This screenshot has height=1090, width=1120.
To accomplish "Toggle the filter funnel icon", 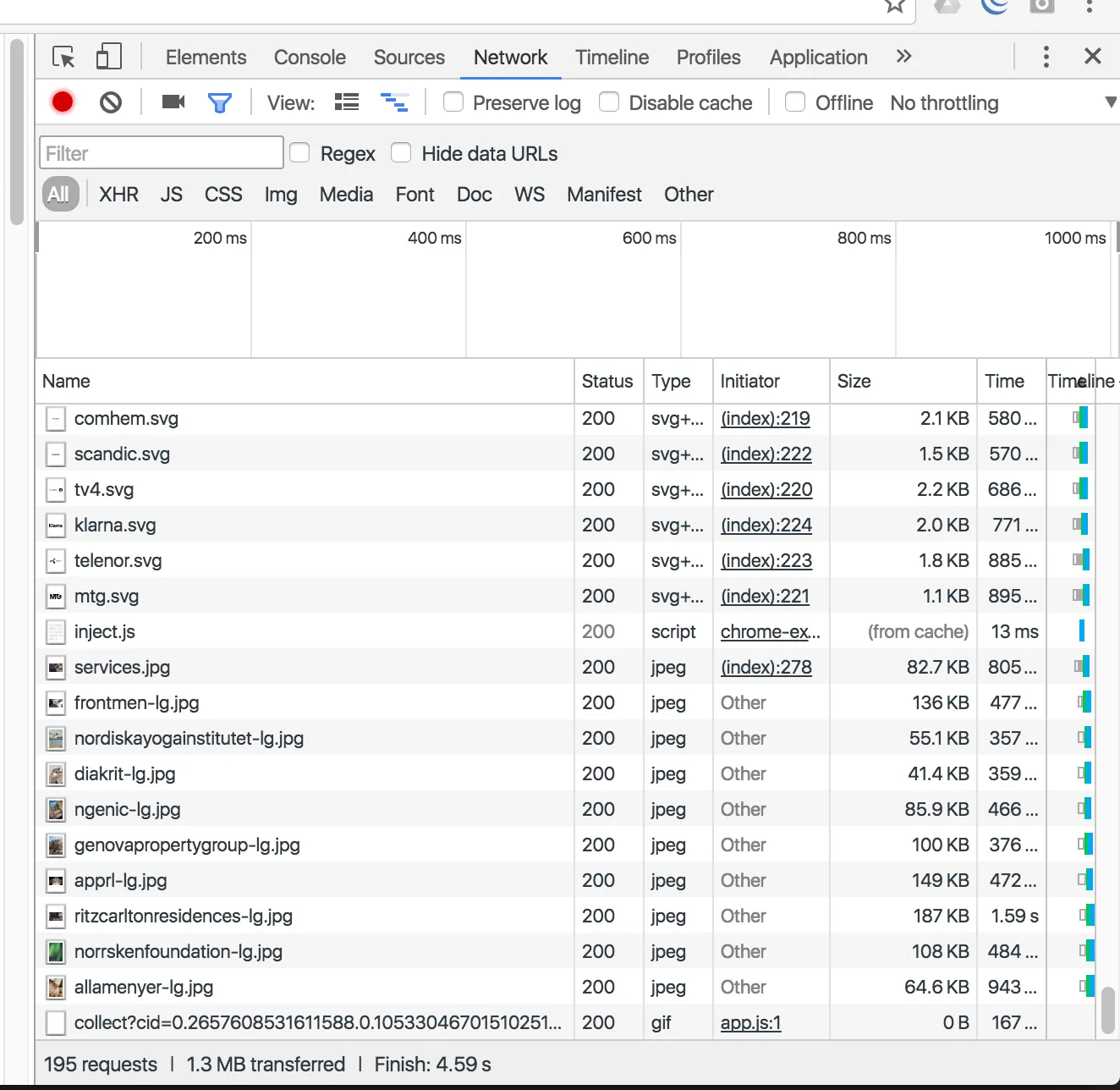I will (220, 103).
